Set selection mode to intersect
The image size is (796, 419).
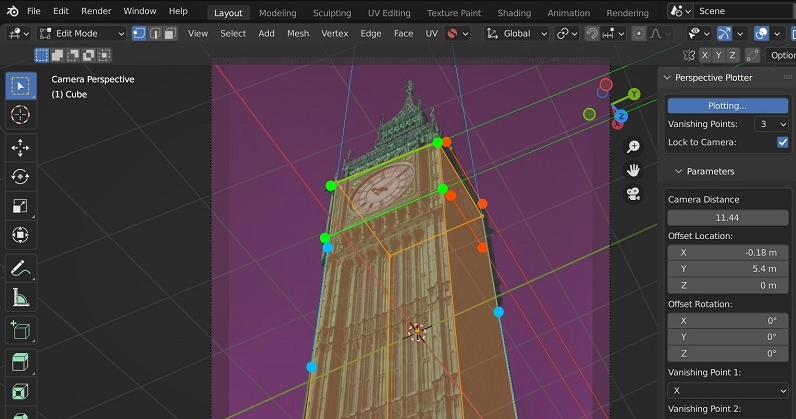click(104, 55)
